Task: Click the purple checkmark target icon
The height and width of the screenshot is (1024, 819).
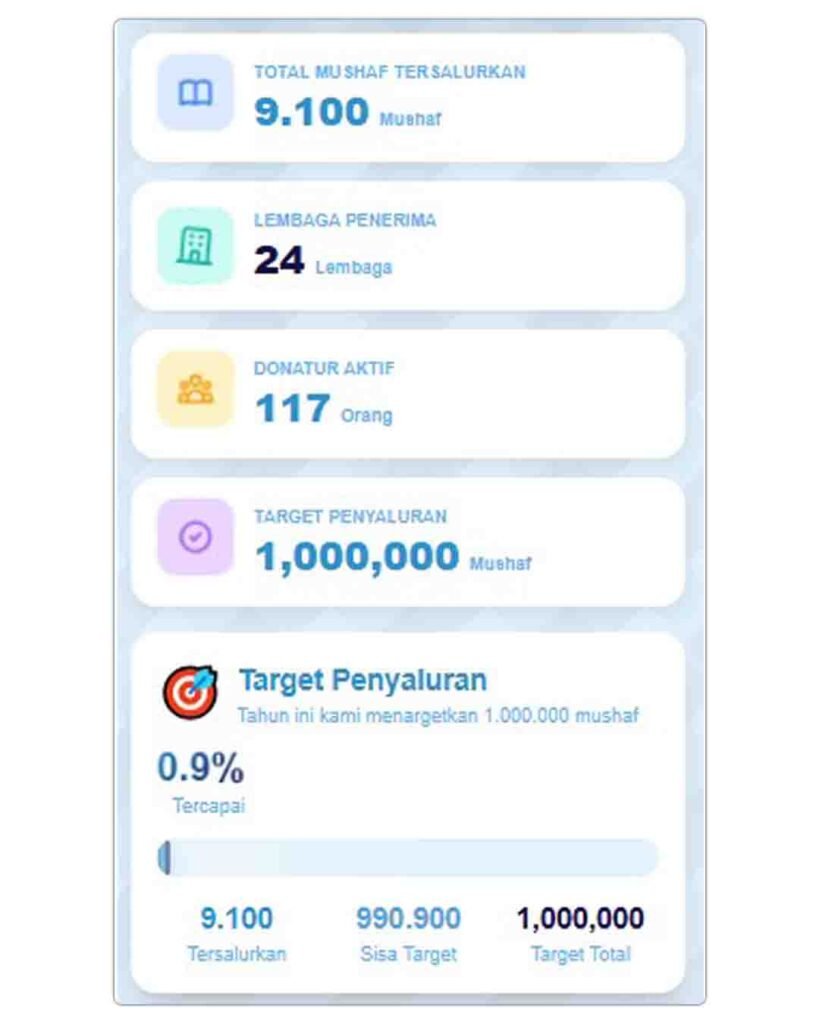Action: point(195,537)
